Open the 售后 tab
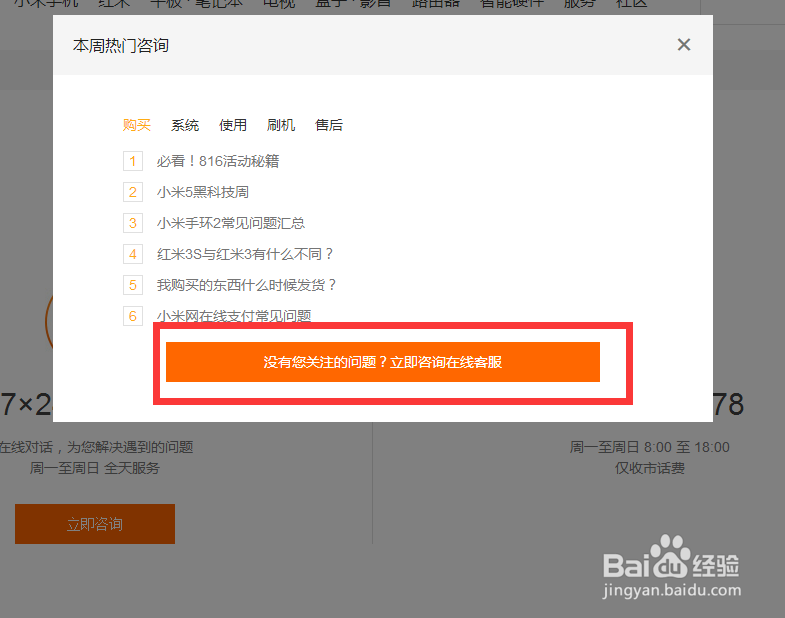The width and height of the screenshot is (785, 618). (x=329, y=125)
